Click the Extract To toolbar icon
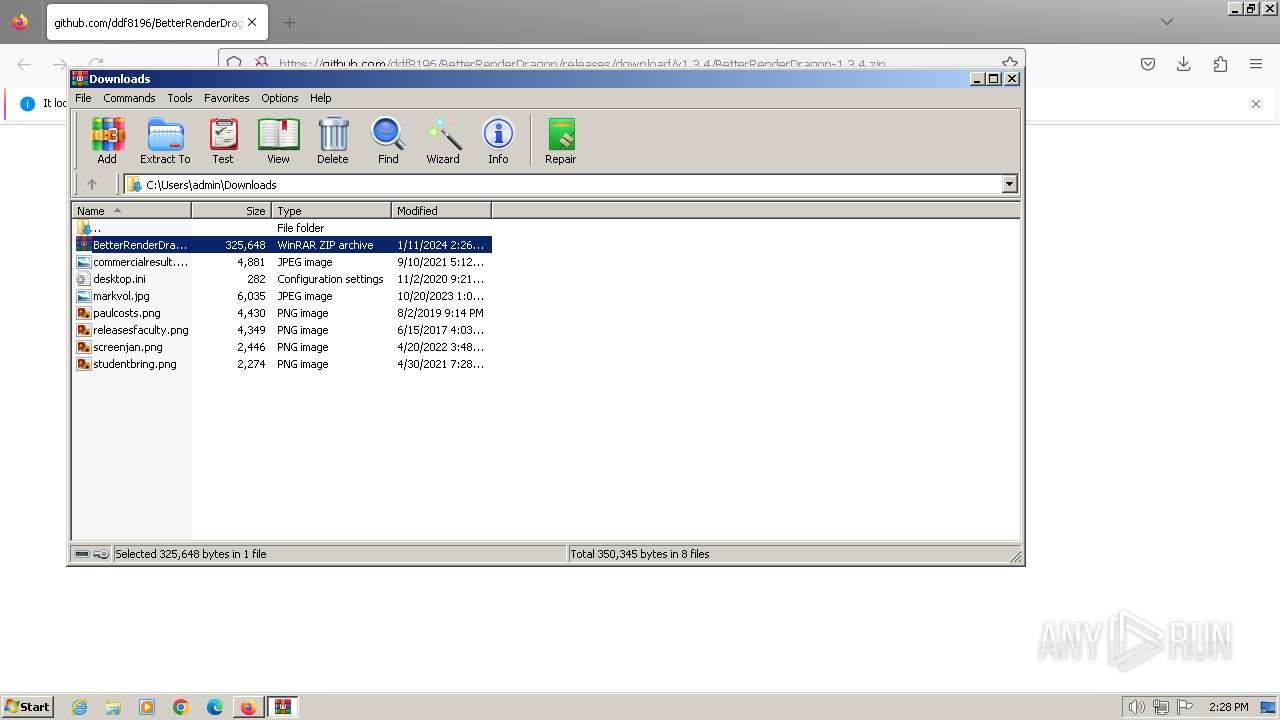1280x720 pixels. (x=165, y=140)
